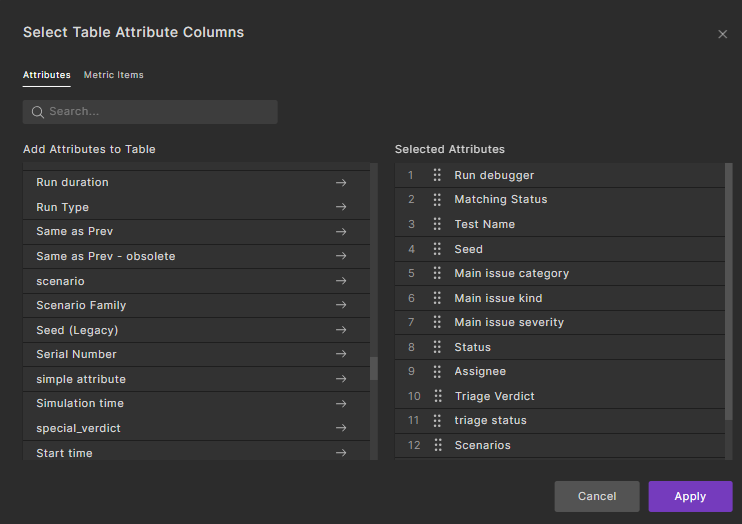The image size is (742, 524).
Task: Click the drag handle for Assignee row
Action: tap(437, 371)
